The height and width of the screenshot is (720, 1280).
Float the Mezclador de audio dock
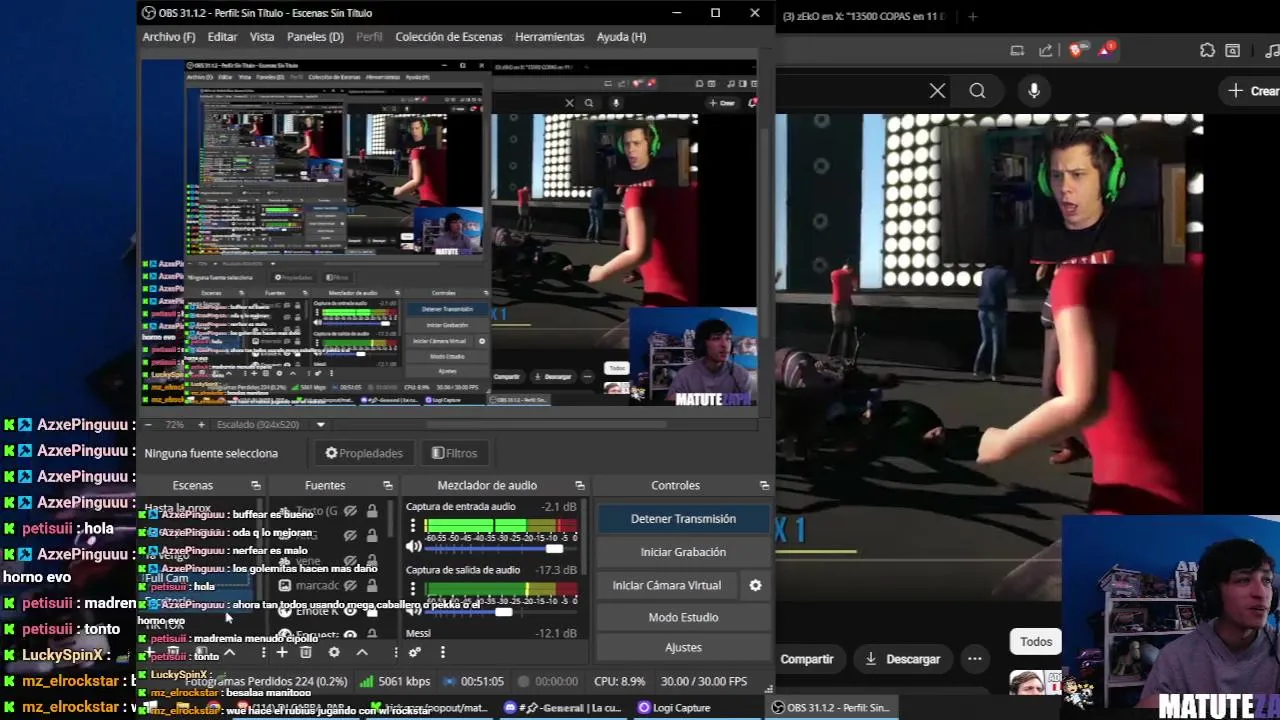579,485
